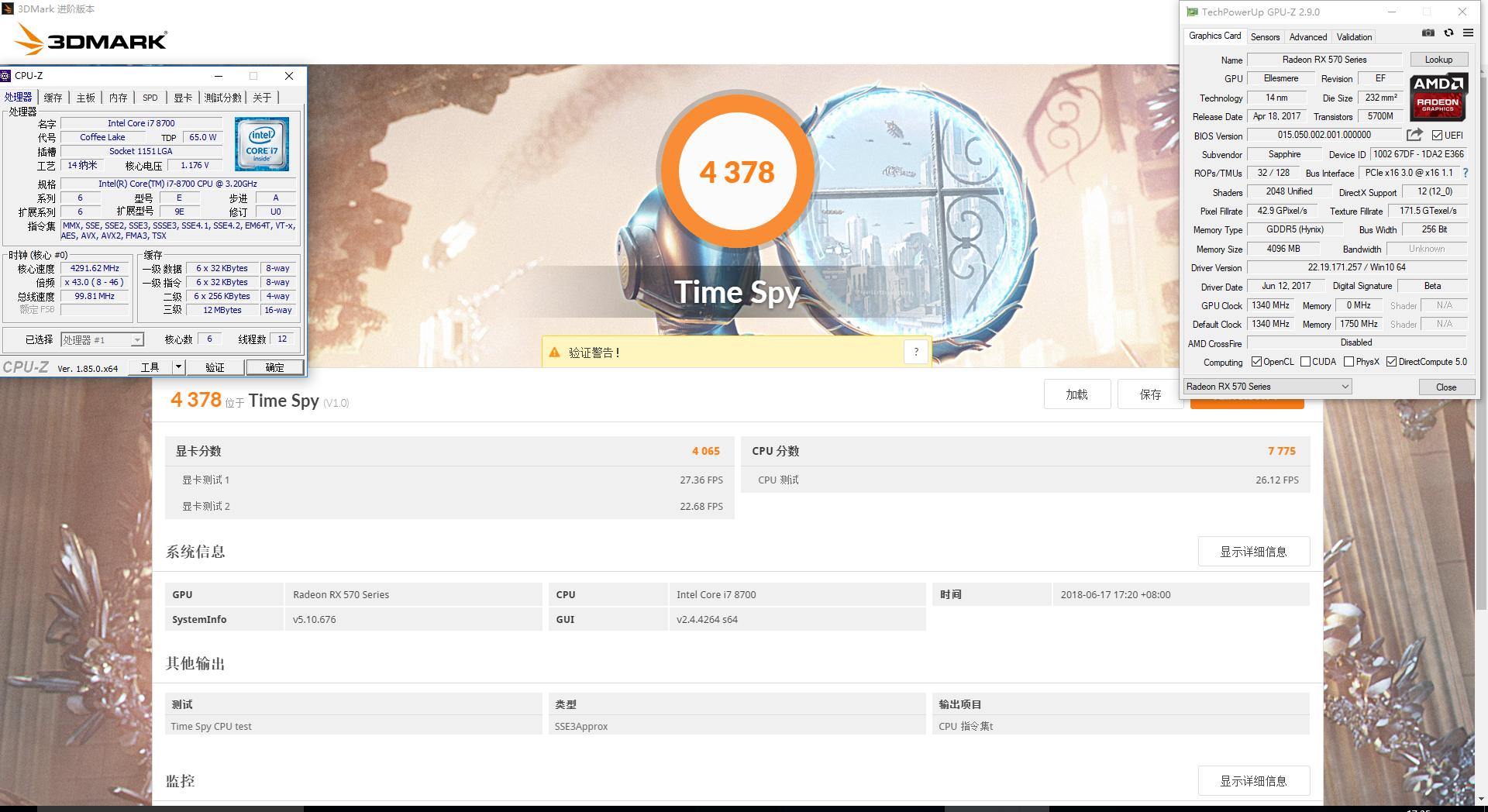Click the SystemInfo v5.10.676 value
Screen dimensions: 1488x812
[x=315, y=619]
